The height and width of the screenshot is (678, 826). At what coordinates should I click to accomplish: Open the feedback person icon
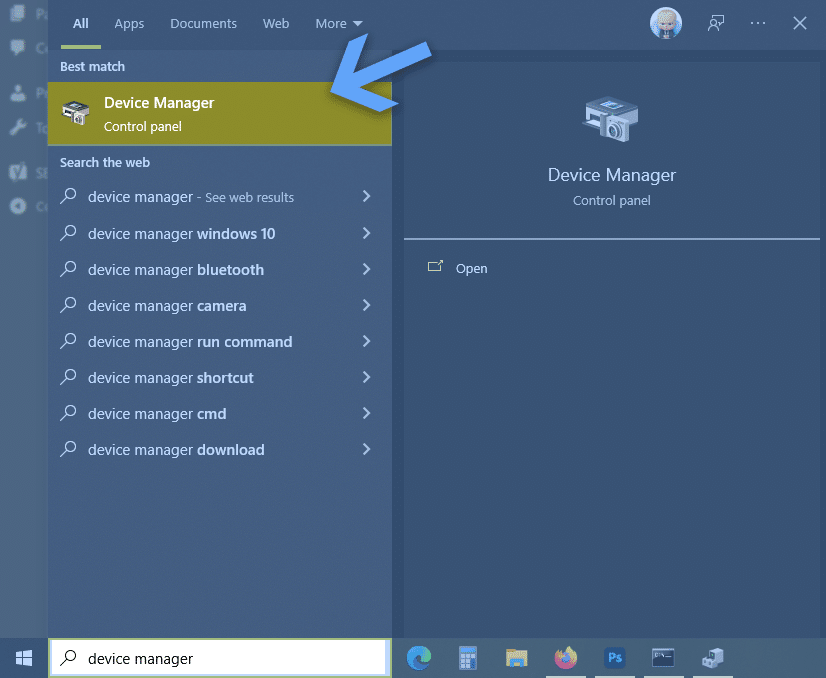coord(715,23)
